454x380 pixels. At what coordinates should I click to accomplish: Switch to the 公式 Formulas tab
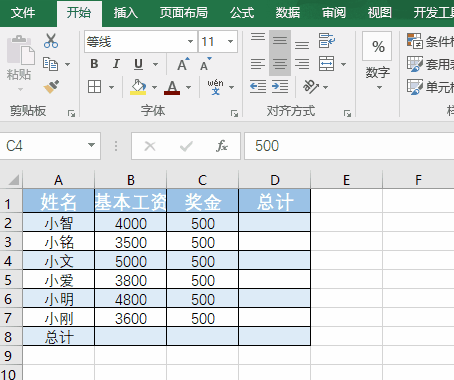coord(242,13)
